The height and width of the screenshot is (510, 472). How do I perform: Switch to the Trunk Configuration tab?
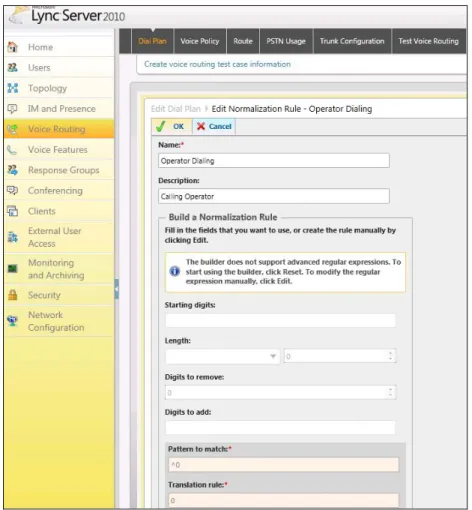tap(352, 41)
